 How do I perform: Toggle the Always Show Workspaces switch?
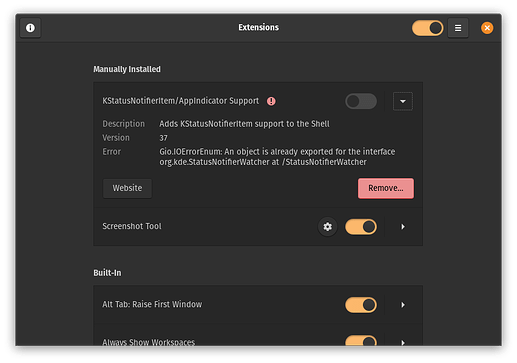pyautogui.click(x=361, y=341)
